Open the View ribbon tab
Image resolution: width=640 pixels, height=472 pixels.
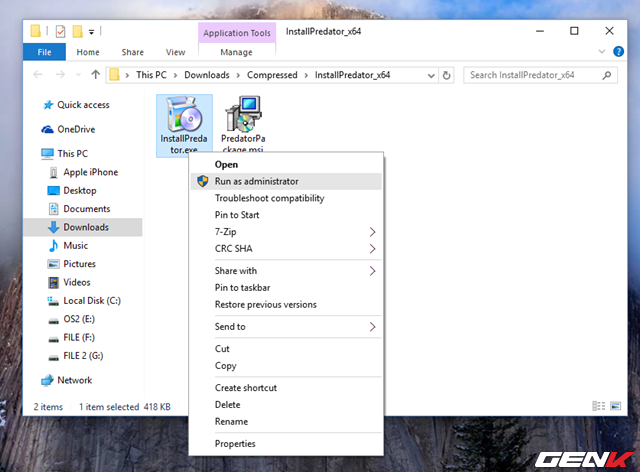[175, 52]
